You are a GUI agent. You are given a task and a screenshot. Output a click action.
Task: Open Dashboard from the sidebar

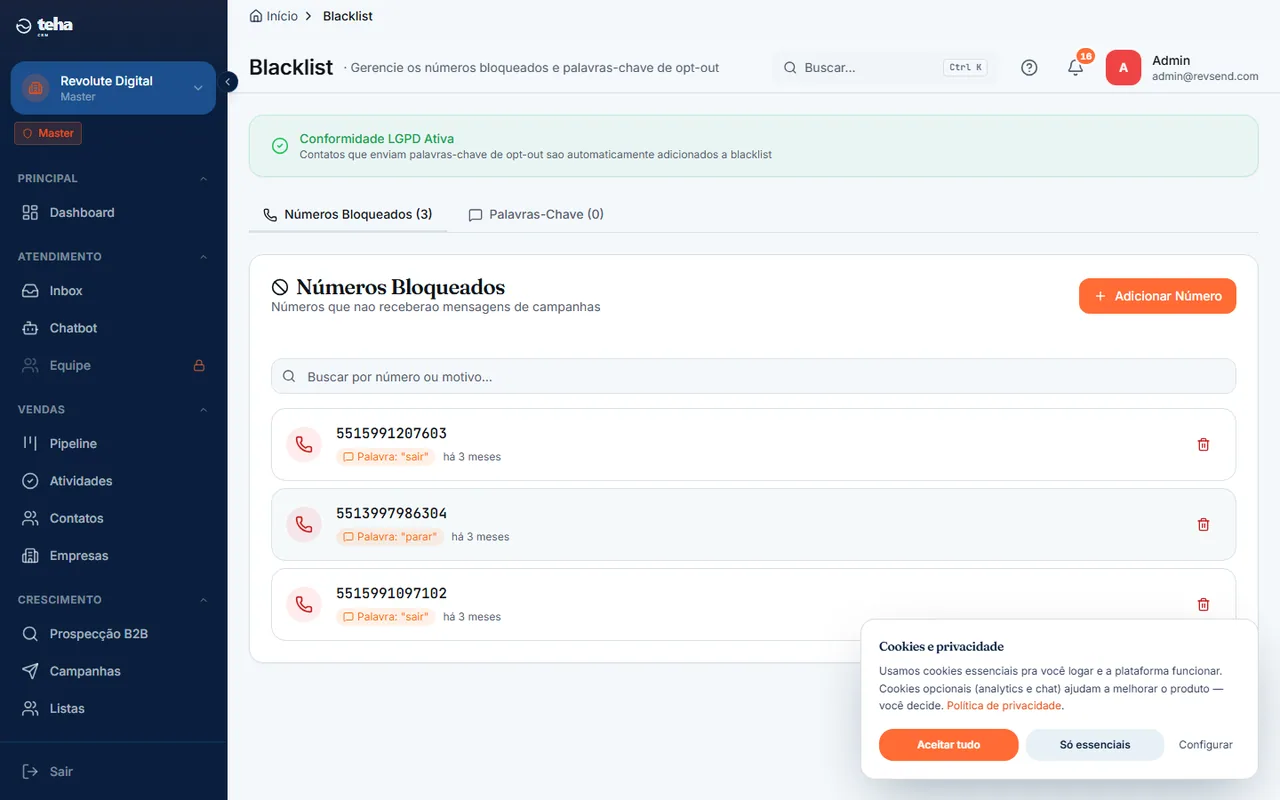[113, 213]
